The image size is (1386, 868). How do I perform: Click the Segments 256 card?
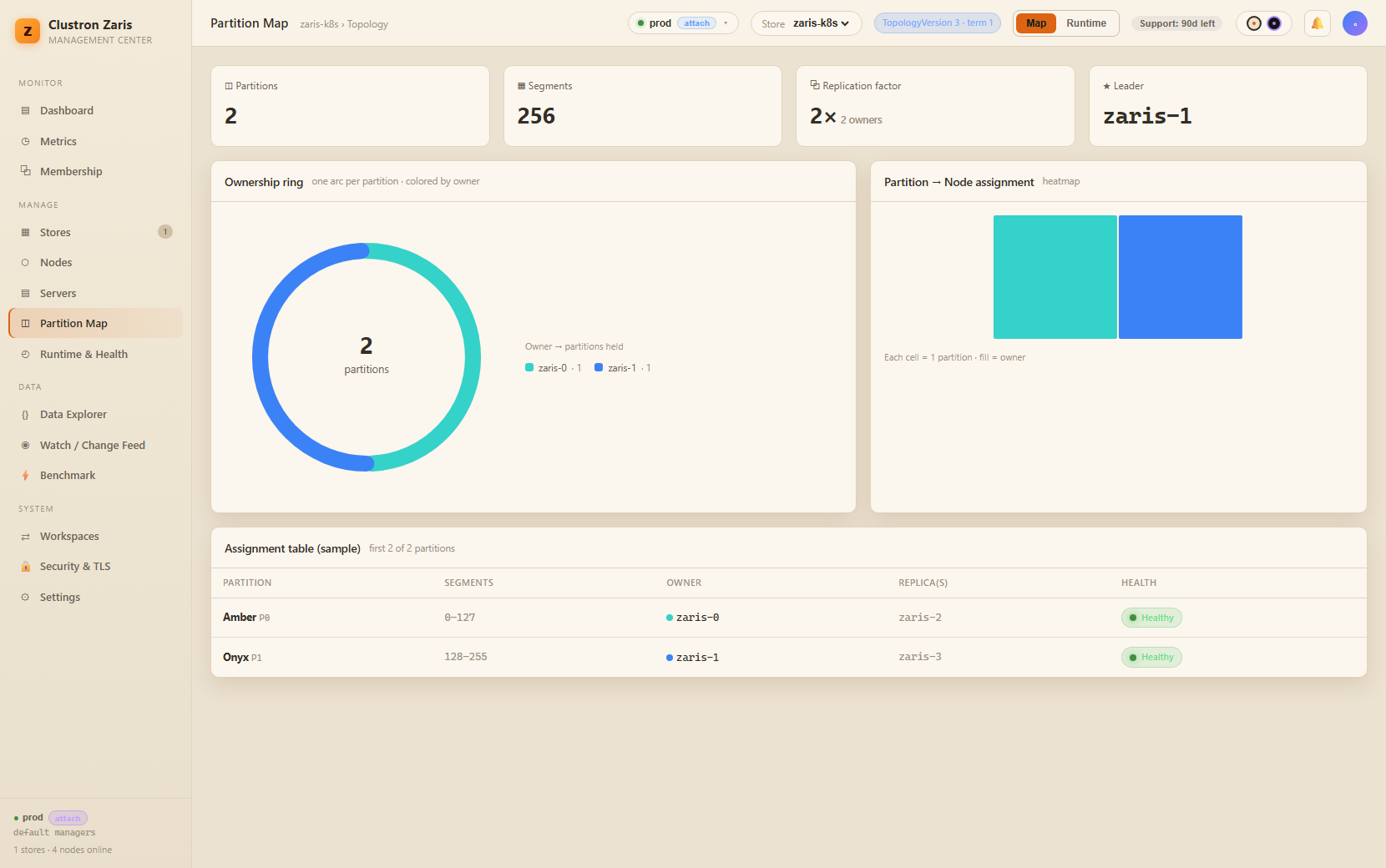643,106
